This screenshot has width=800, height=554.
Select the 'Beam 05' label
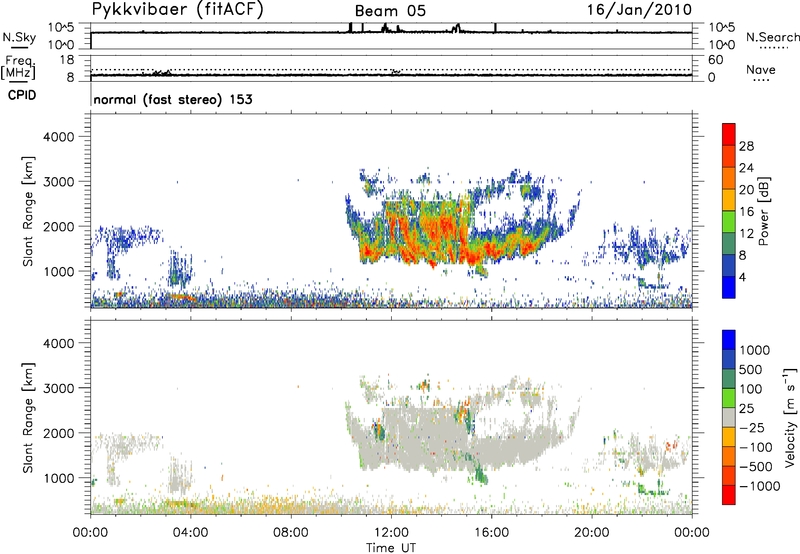(390, 11)
